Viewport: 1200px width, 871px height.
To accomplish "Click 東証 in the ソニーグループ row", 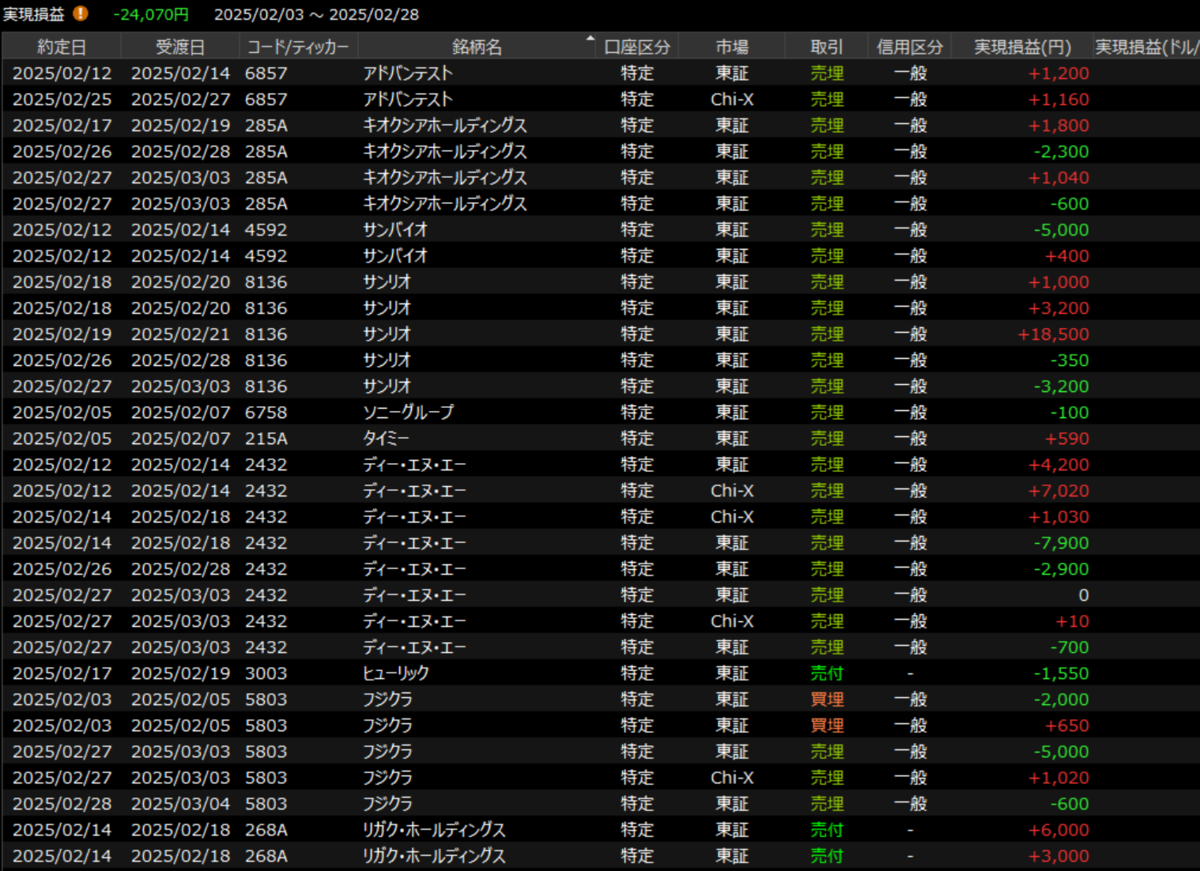I will pos(732,412).
